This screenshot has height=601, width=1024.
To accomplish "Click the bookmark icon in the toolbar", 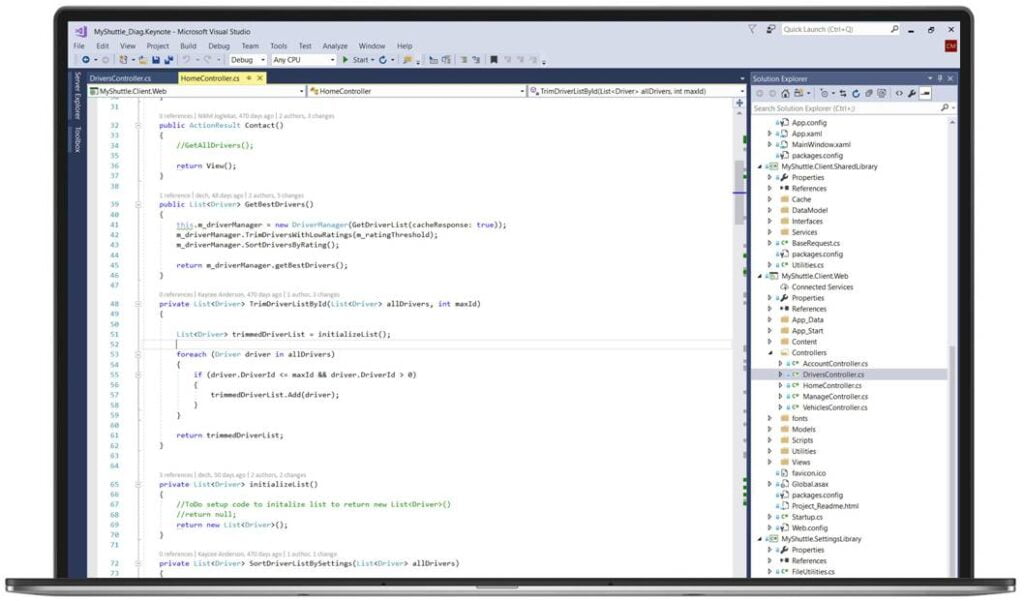I will click(494, 59).
